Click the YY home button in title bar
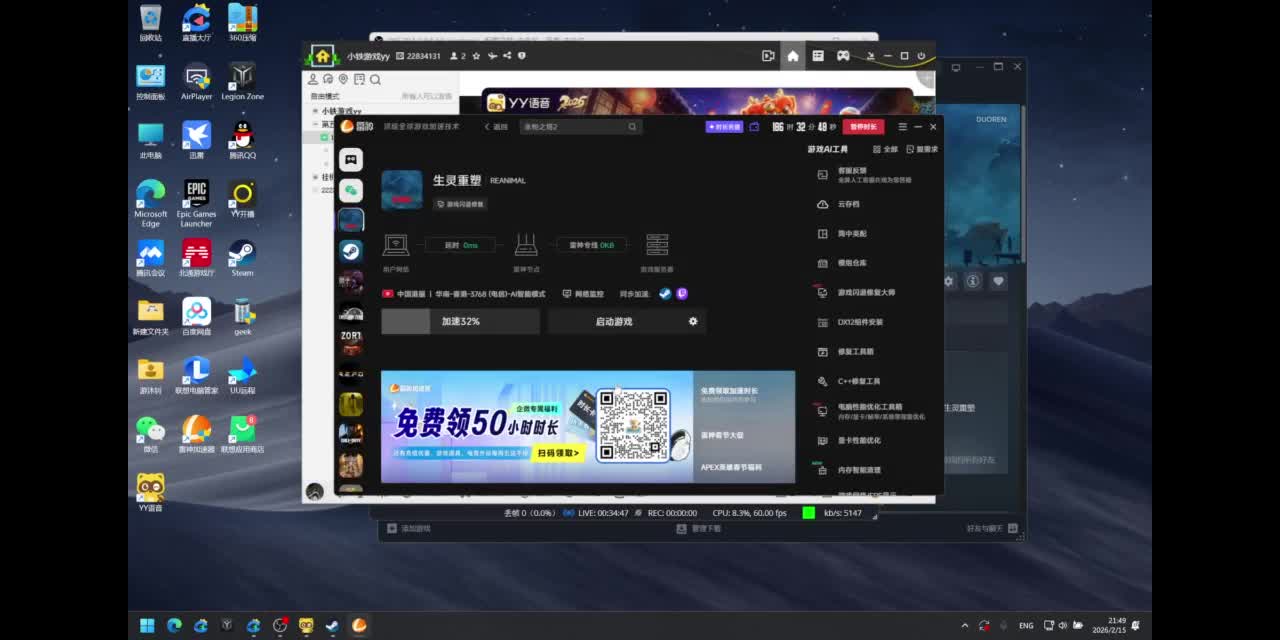Viewport: 1280px width, 640px height. coord(793,56)
